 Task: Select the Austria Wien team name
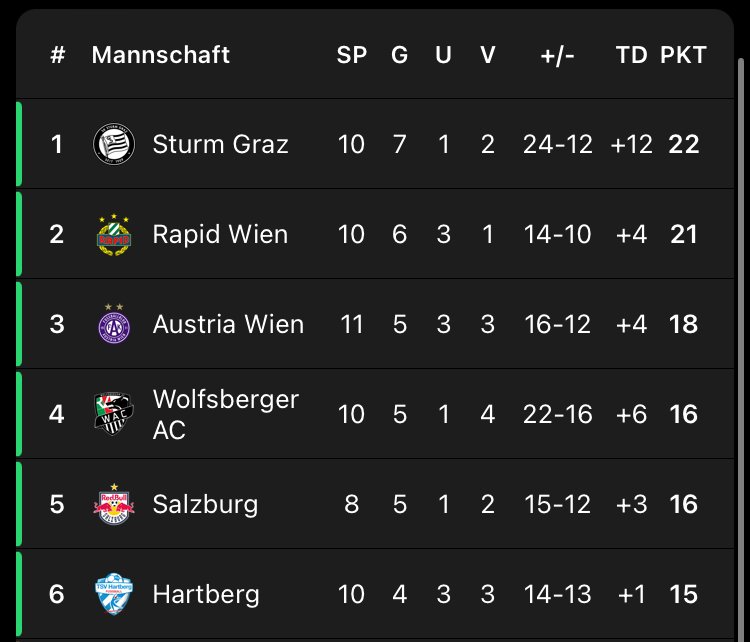pyautogui.click(x=228, y=324)
